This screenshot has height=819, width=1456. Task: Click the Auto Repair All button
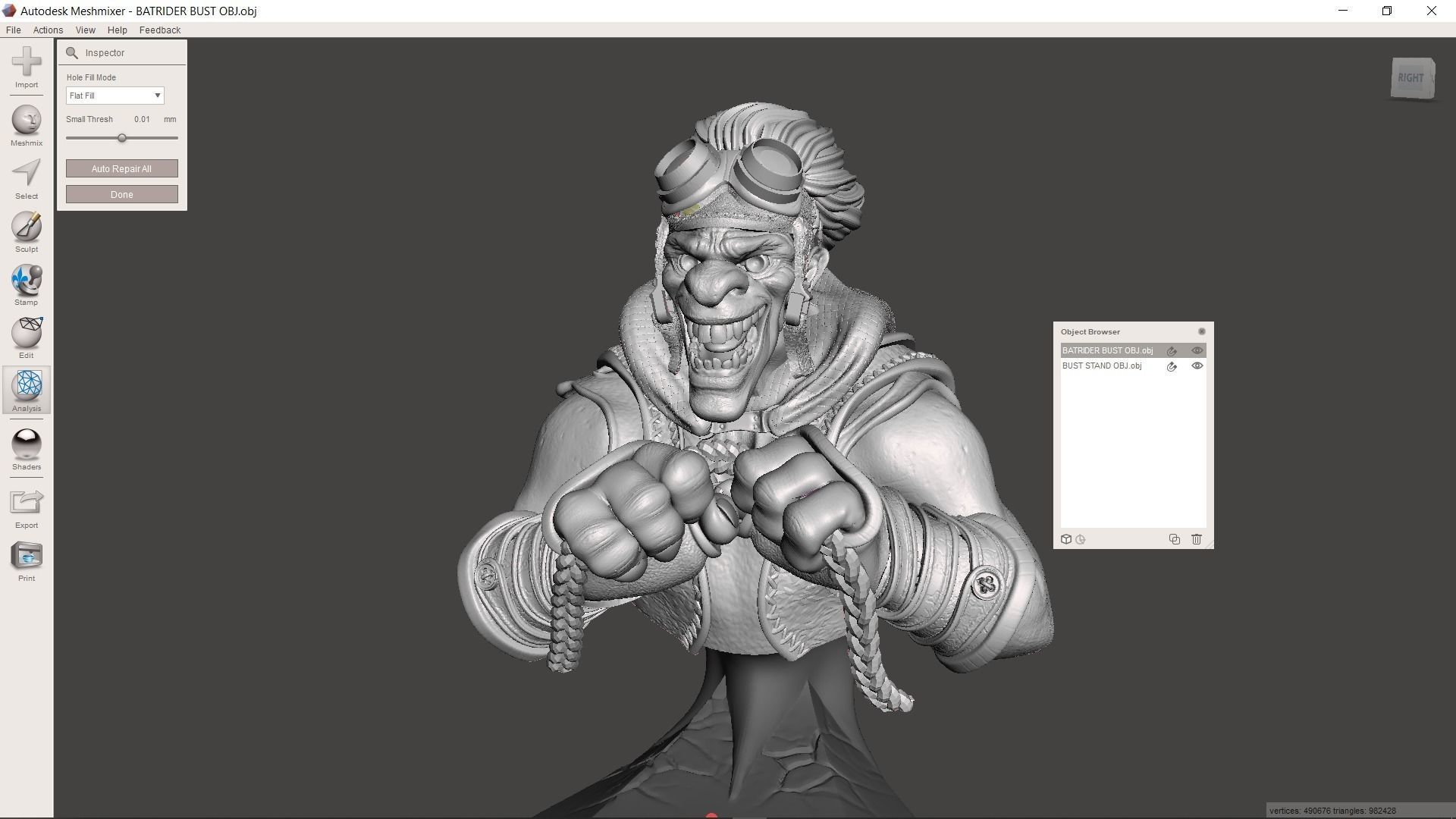[122, 168]
